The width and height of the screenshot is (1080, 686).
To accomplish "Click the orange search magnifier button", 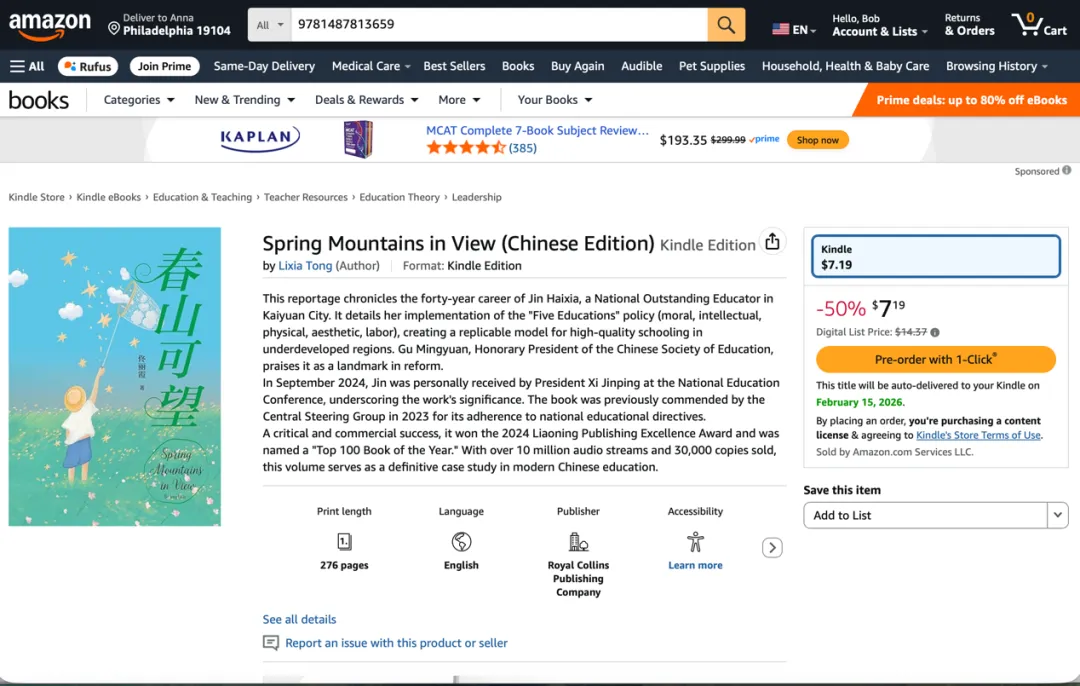I will point(726,25).
